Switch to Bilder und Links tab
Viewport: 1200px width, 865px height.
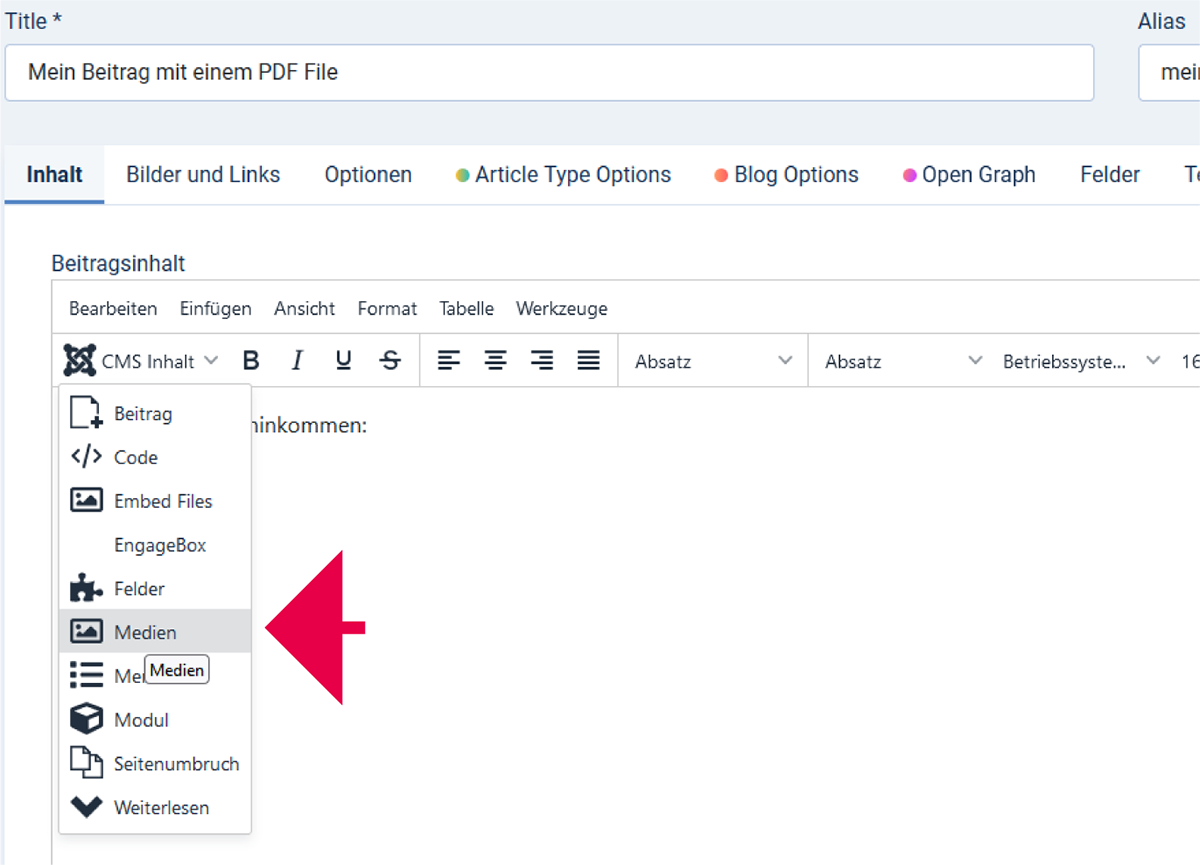click(x=203, y=175)
